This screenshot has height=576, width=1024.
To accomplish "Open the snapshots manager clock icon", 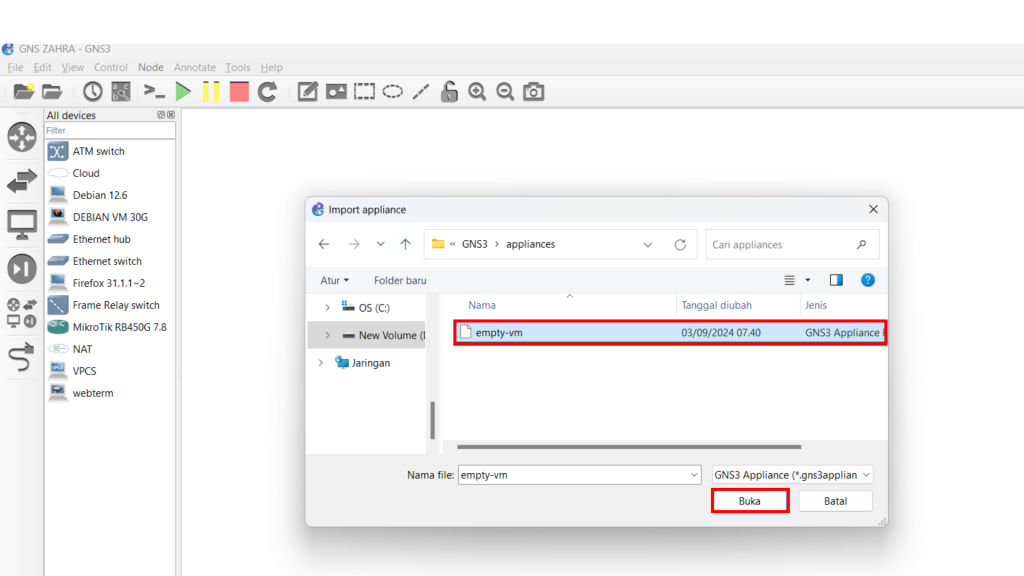I will point(93,92).
